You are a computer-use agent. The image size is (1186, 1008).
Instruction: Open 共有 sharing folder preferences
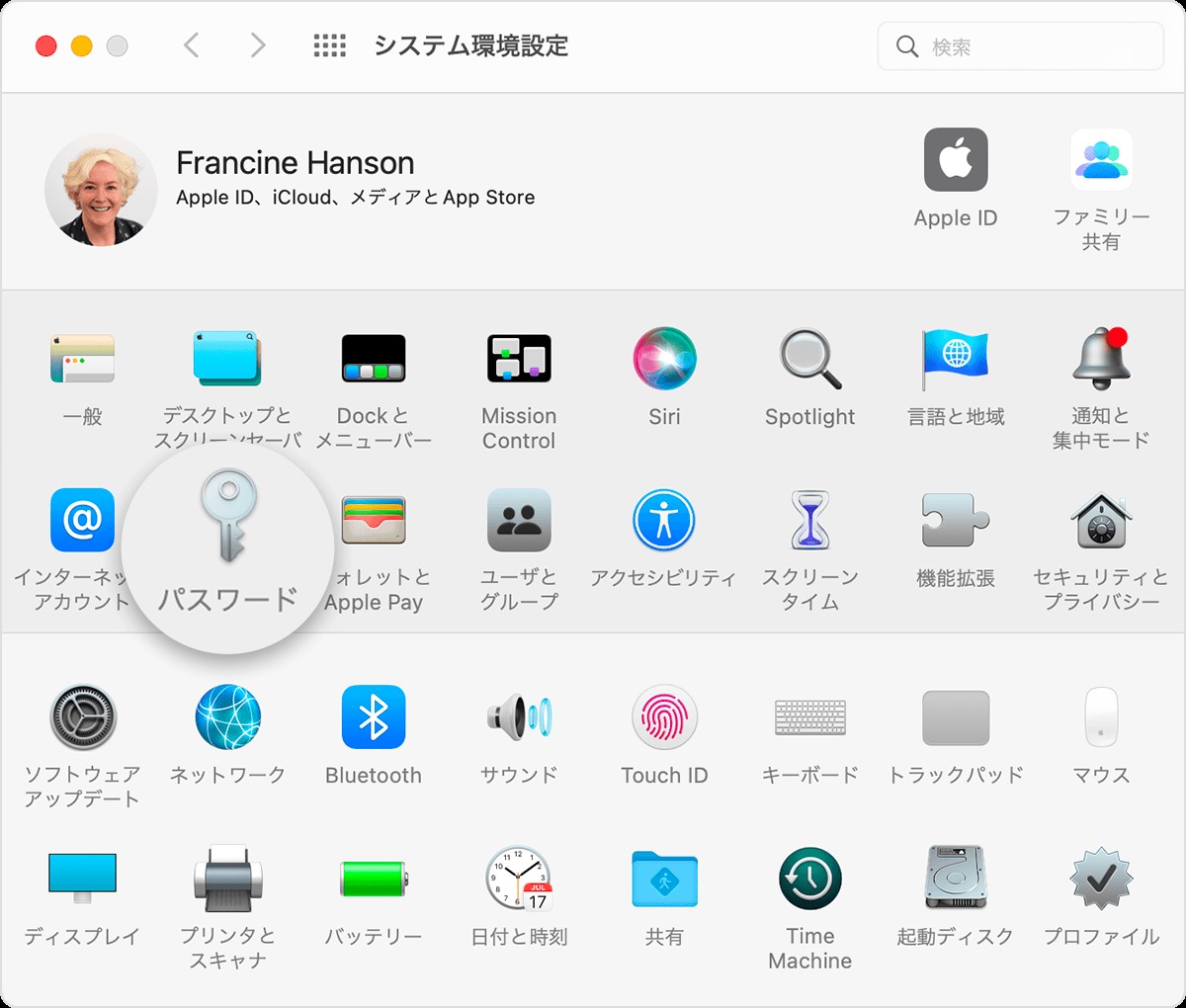[x=664, y=879]
